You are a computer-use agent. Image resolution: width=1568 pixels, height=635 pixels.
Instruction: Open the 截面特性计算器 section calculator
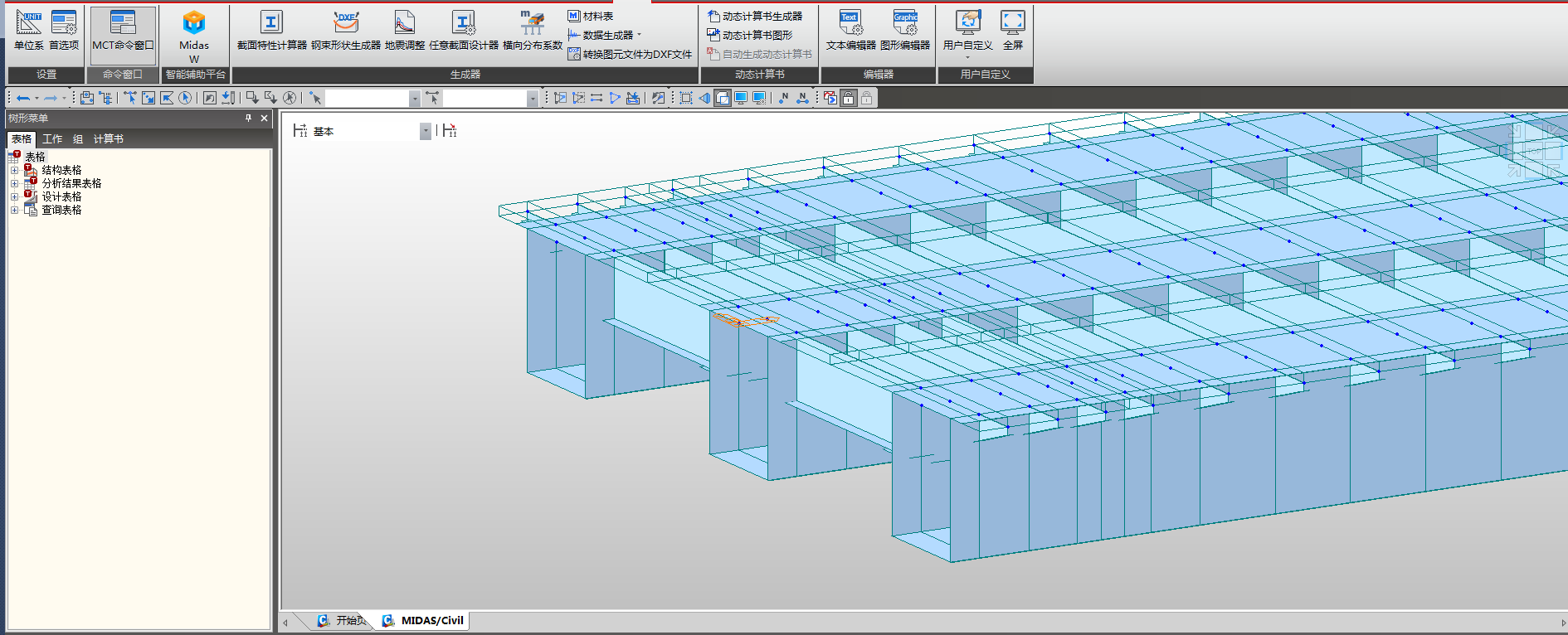(271, 30)
